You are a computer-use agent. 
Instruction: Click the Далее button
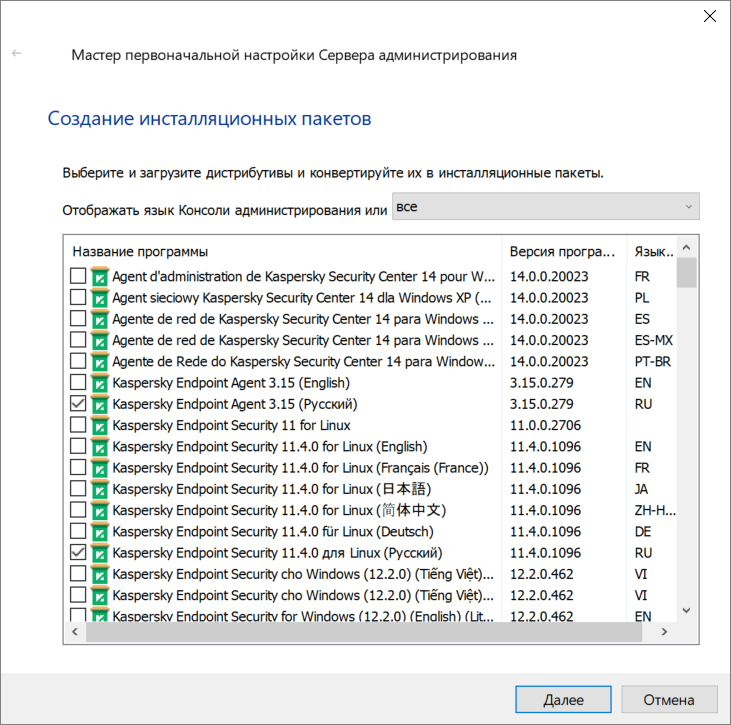(x=563, y=699)
